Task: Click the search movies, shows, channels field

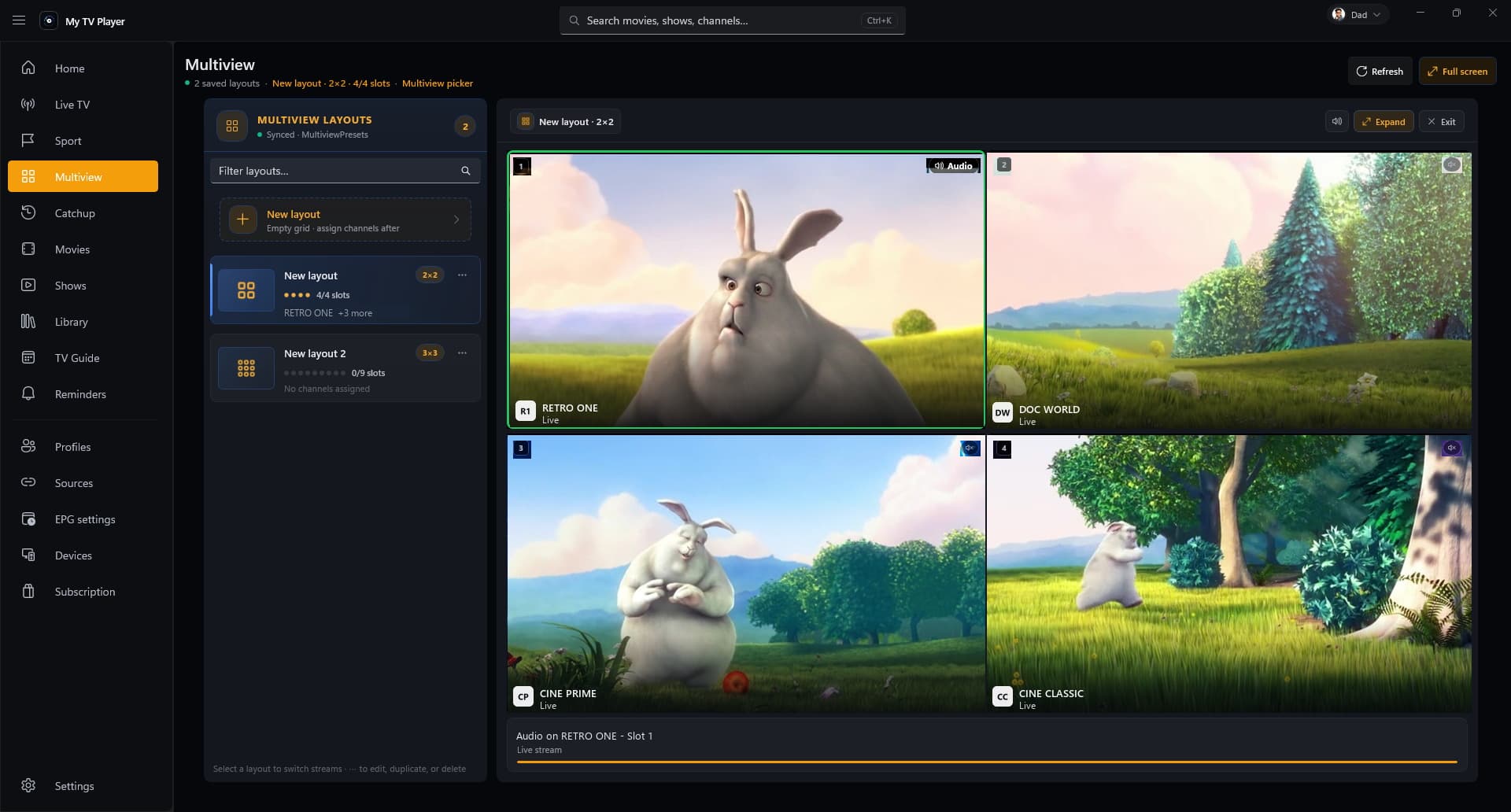Action: tap(732, 20)
